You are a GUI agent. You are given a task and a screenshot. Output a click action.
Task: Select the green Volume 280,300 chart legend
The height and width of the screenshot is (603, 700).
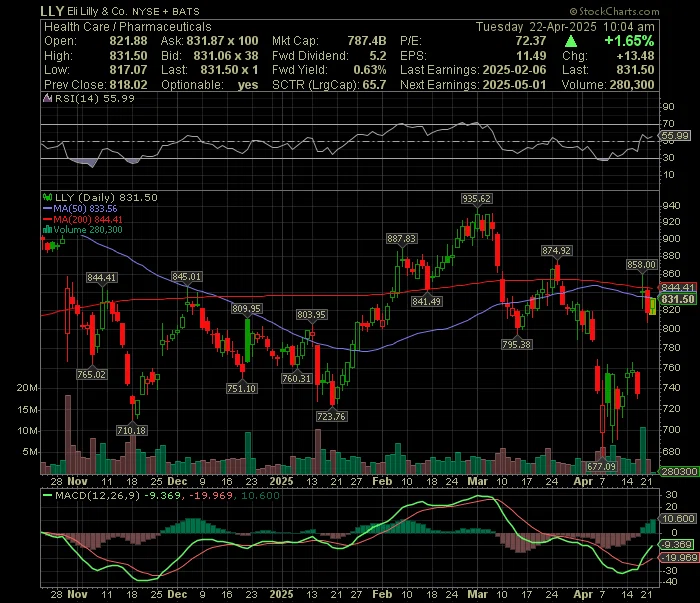(x=88, y=230)
